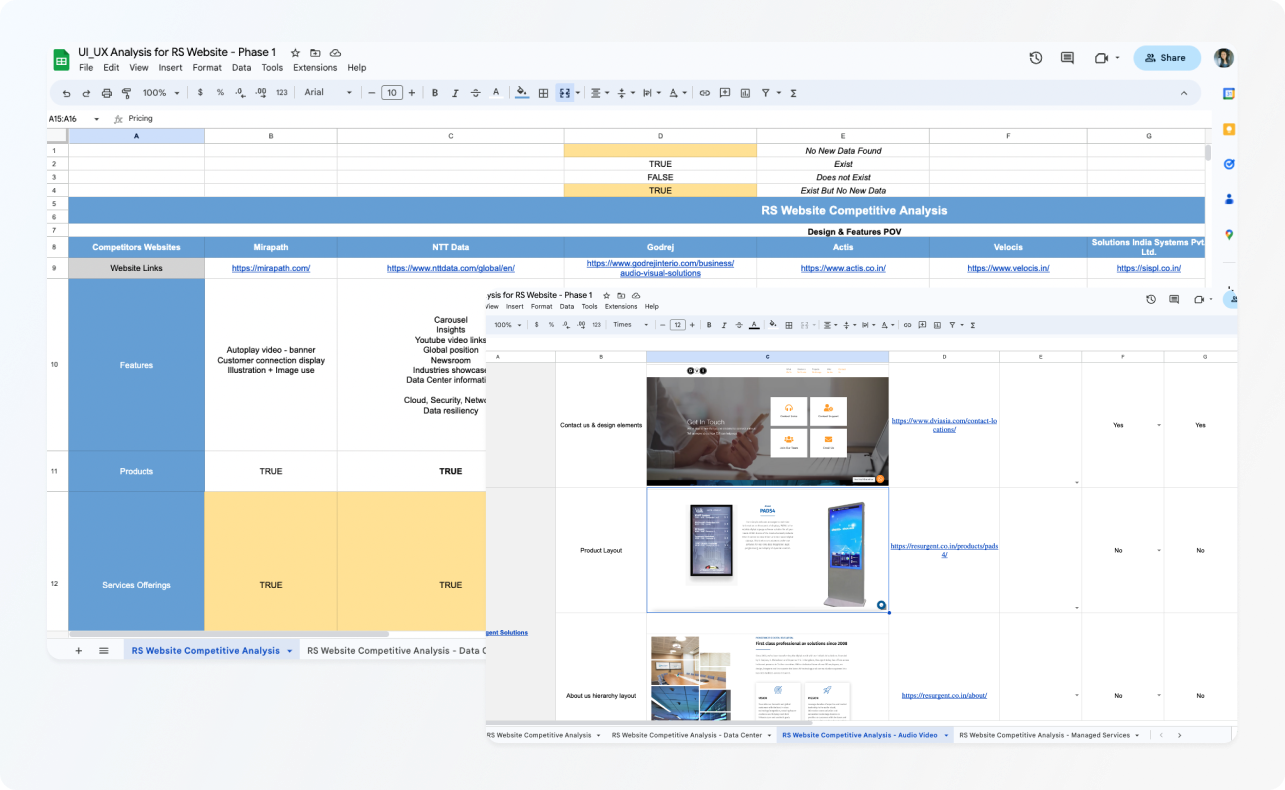
Task: Open text color in back window toolbar
Action: pyautogui.click(x=495, y=93)
